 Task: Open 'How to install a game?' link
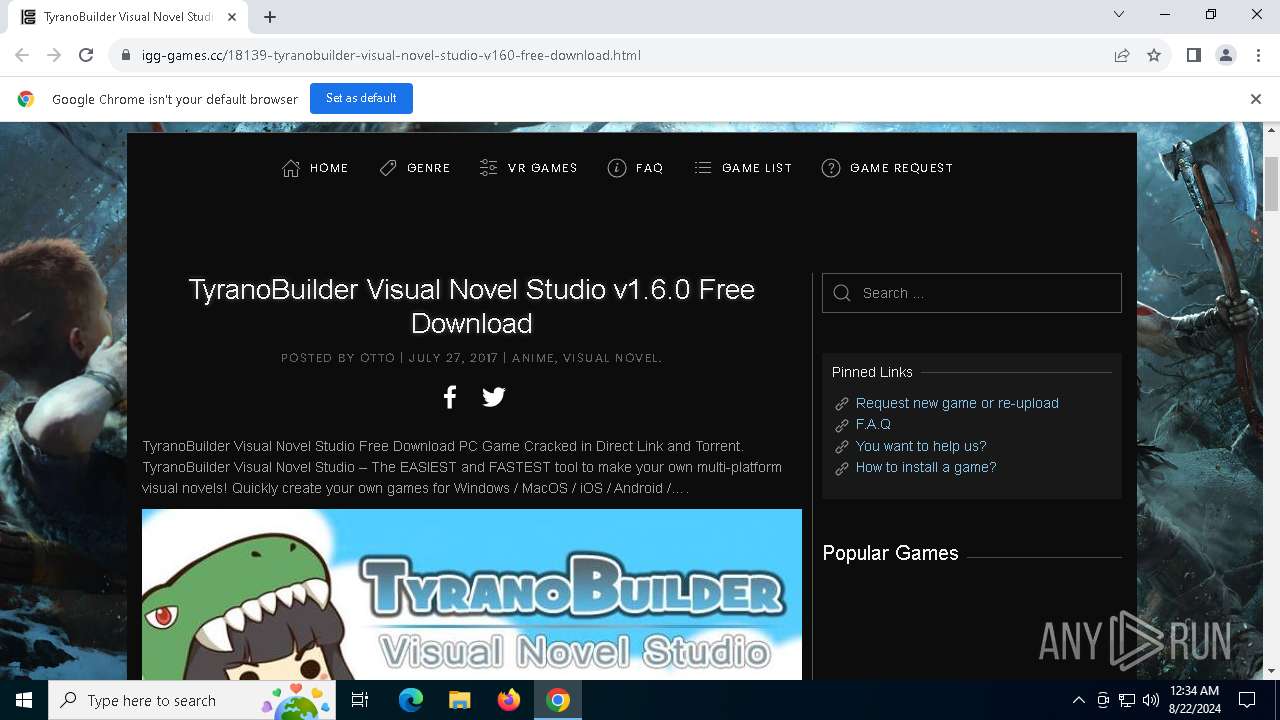[926, 467]
